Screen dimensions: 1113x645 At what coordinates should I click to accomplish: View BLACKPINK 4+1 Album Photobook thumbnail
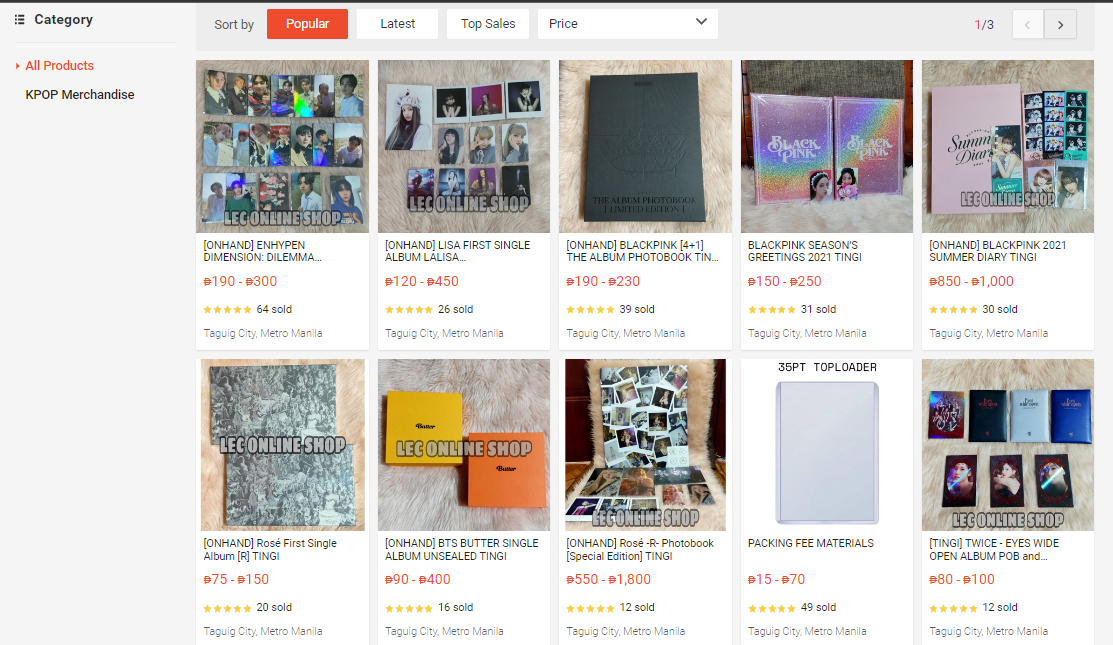coord(645,146)
